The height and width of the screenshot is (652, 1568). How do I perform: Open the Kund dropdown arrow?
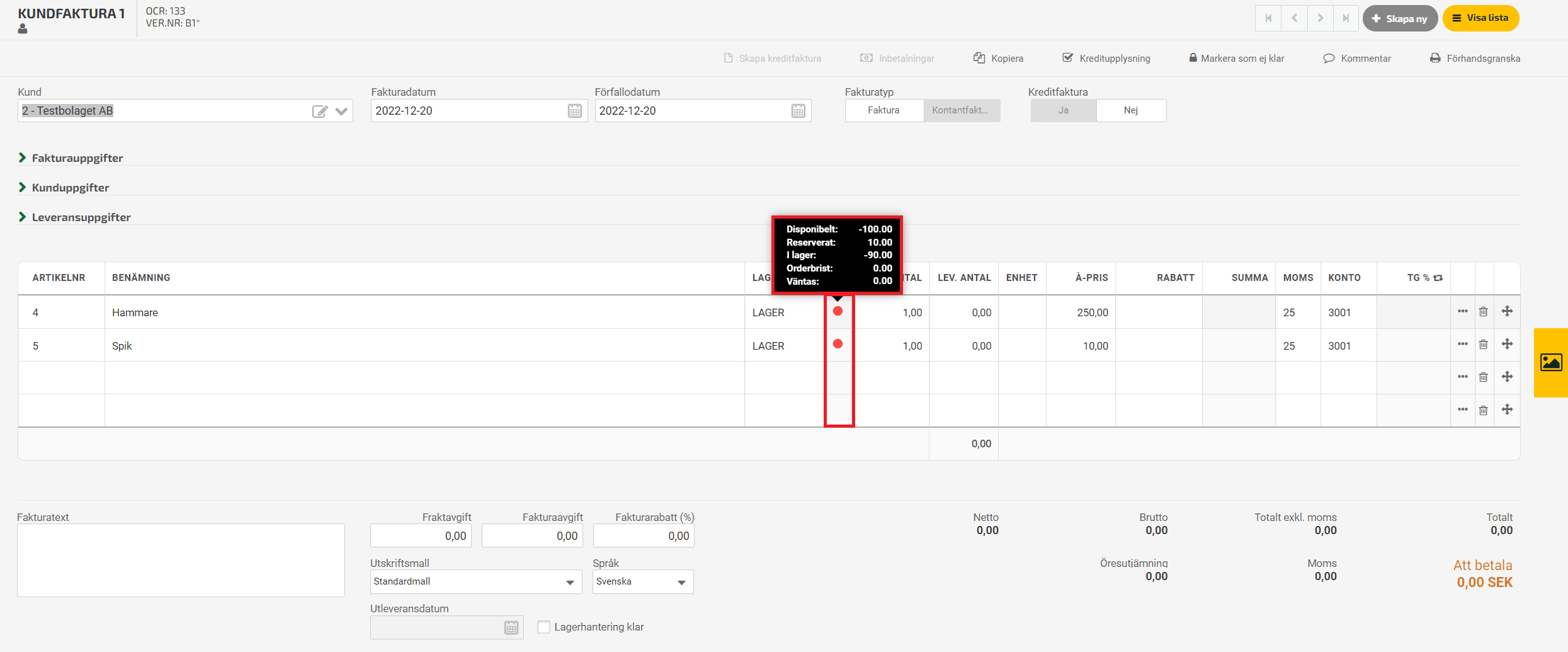[341, 112]
